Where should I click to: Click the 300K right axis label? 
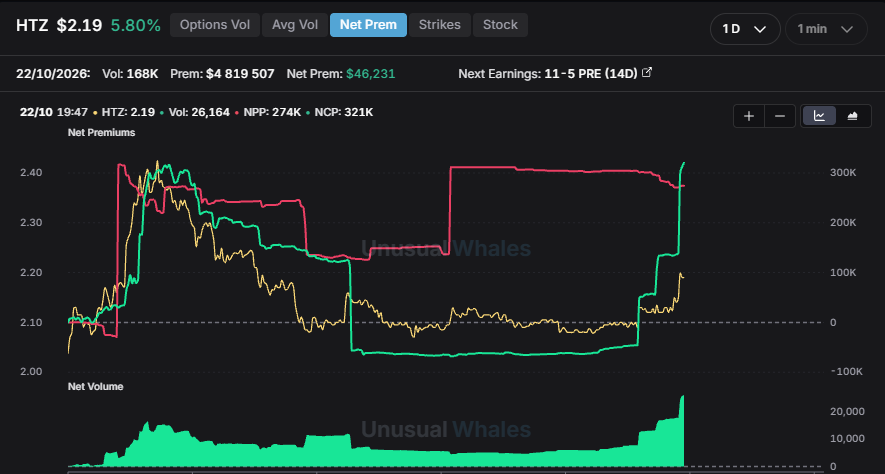coord(843,173)
